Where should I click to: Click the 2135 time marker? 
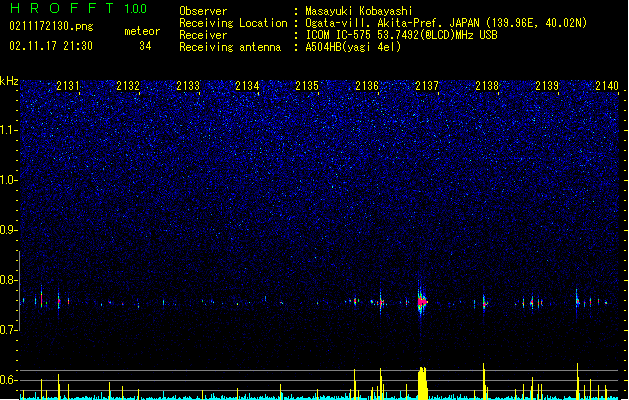[x=307, y=86]
